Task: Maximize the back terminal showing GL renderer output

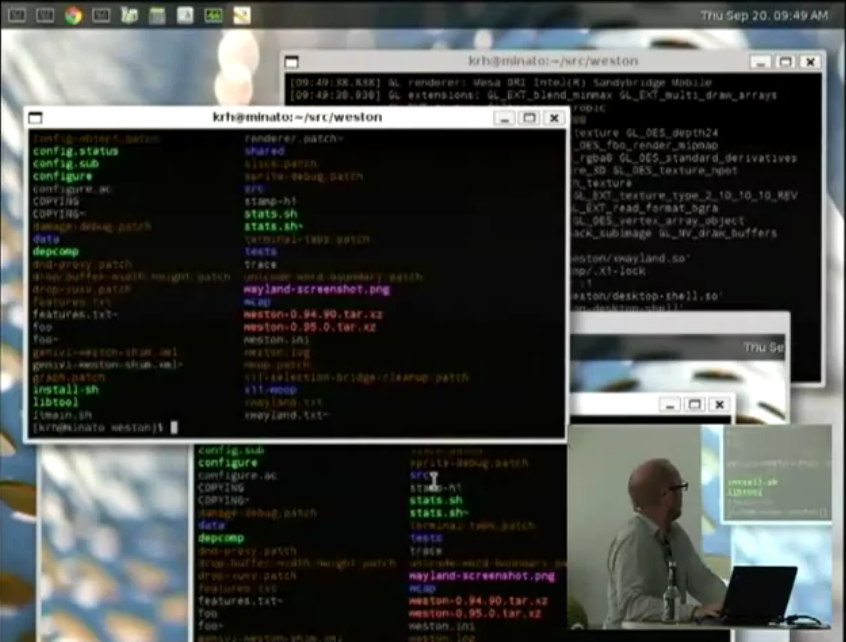Action: (785, 62)
